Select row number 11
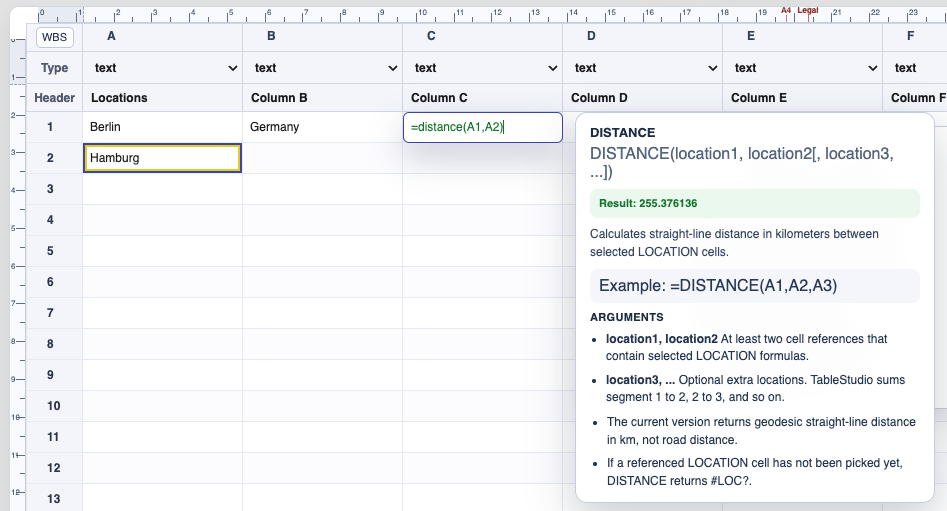Viewport: 947px width, 511px height. pos(53,437)
